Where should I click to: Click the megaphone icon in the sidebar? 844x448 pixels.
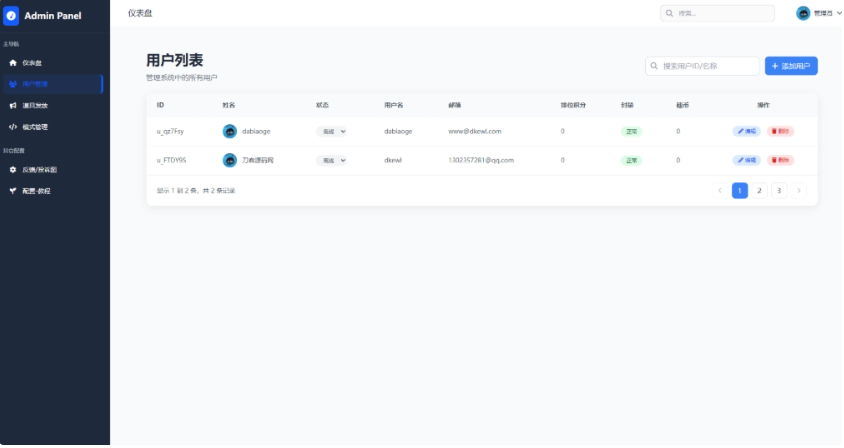13,105
